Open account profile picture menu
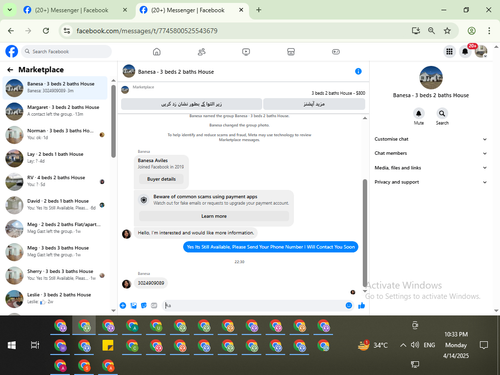 (x=481, y=51)
